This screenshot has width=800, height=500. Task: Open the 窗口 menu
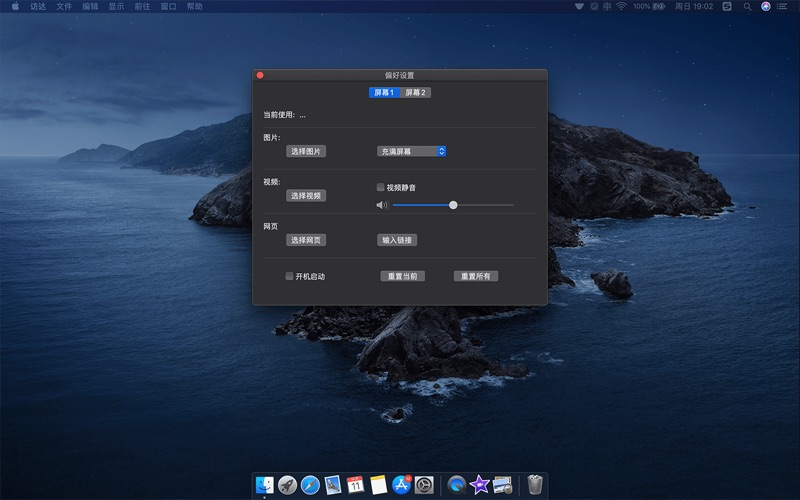coord(168,6)
